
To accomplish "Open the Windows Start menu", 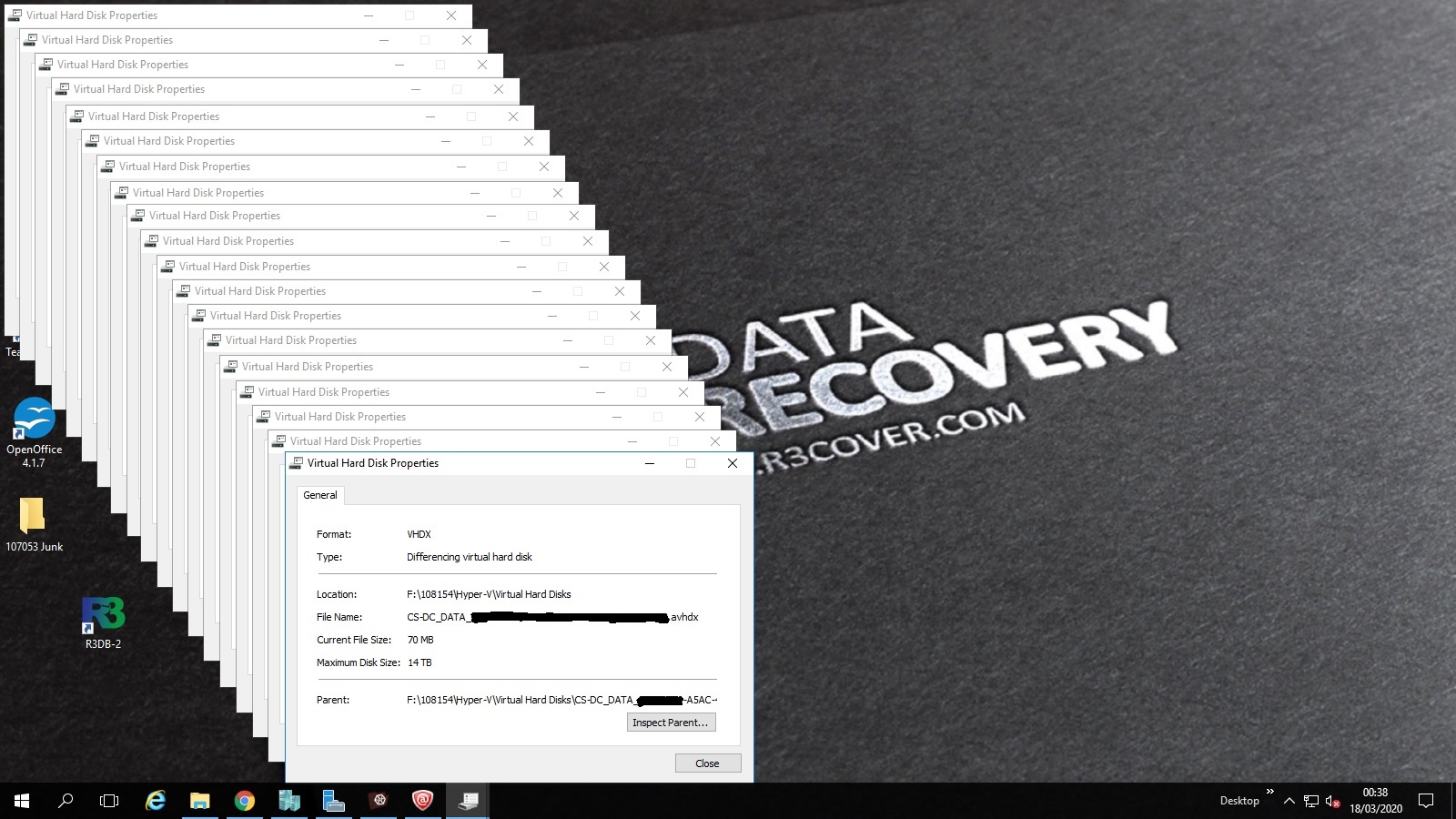I will click(x=22, y=801).
